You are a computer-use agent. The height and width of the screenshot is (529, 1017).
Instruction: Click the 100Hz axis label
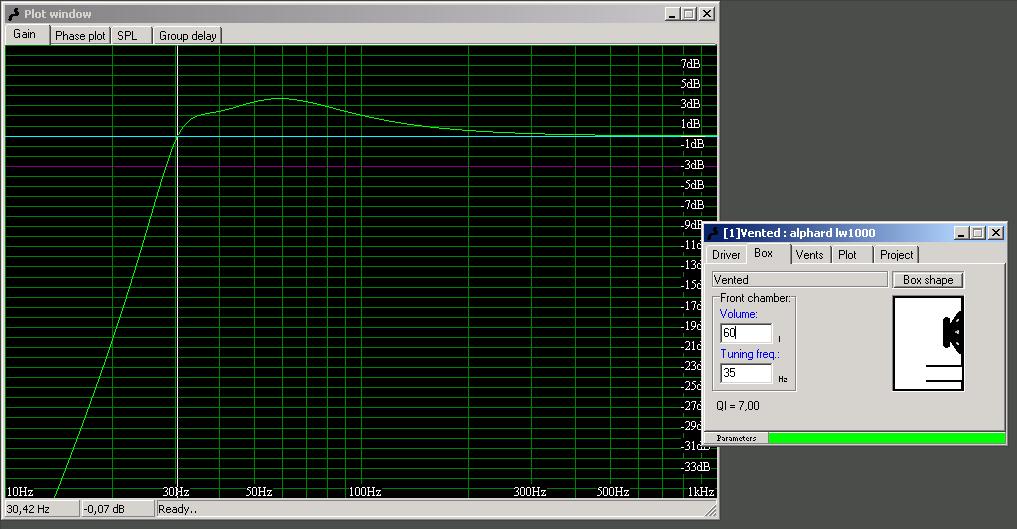[365, 491]
